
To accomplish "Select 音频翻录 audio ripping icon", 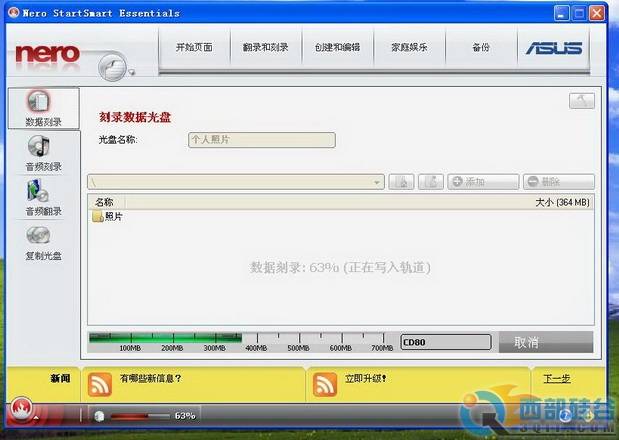I will [43, 198].
